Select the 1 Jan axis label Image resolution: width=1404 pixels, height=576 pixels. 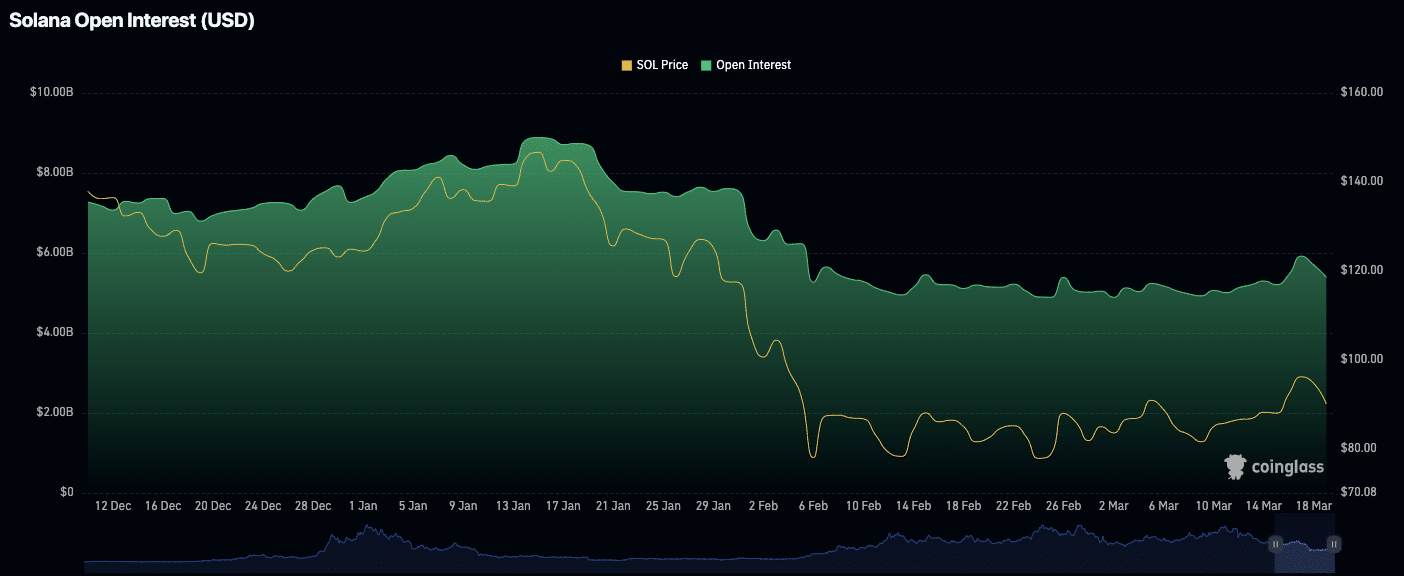(x=363, y=506)
